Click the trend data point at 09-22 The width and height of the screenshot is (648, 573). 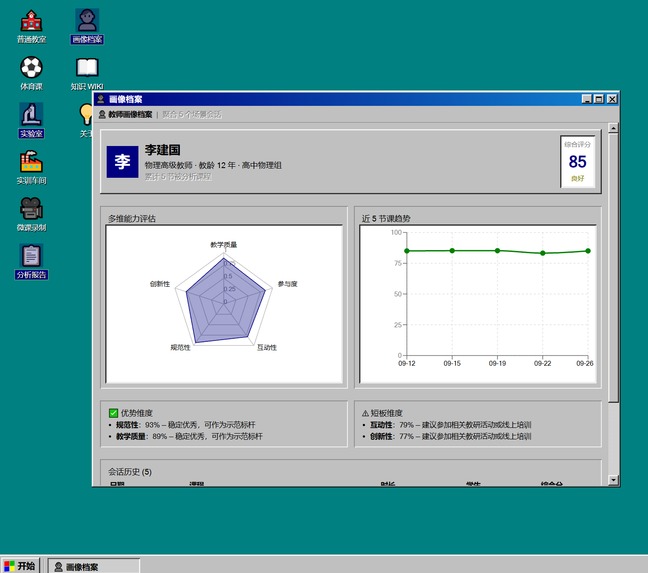click(543, 253)
